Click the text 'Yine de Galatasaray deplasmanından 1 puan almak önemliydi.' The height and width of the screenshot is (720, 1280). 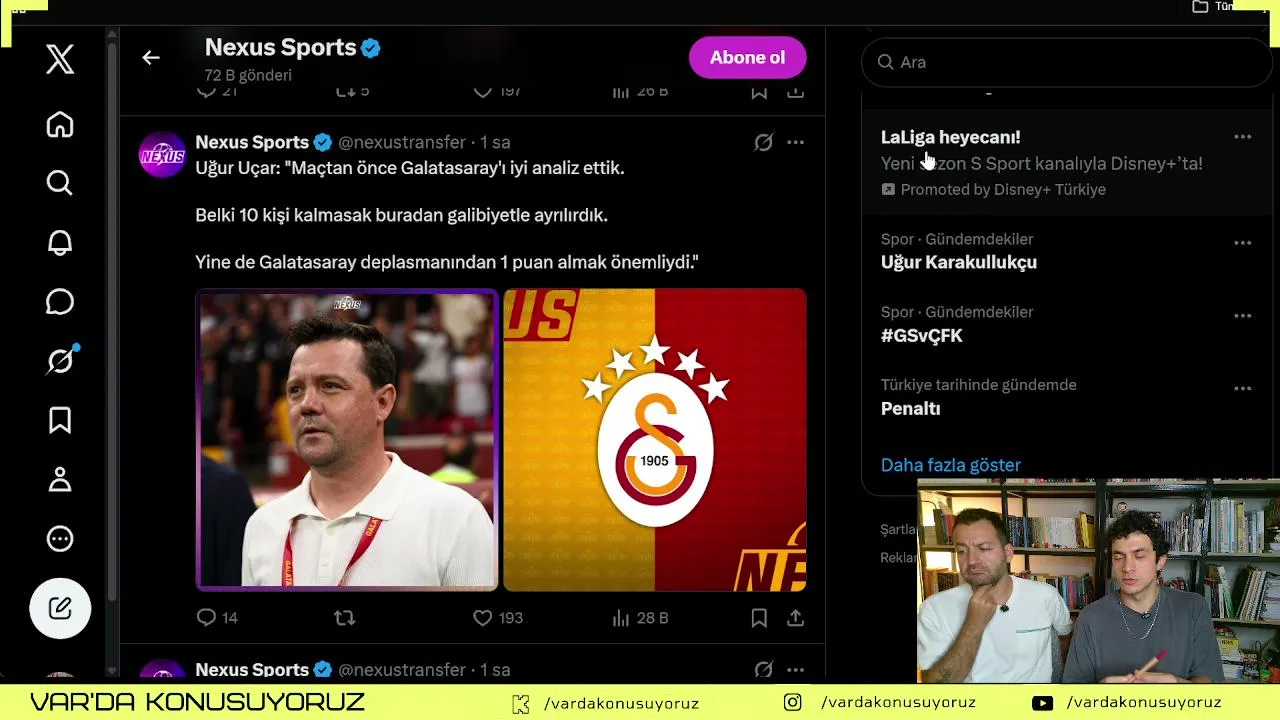[447, 262]
